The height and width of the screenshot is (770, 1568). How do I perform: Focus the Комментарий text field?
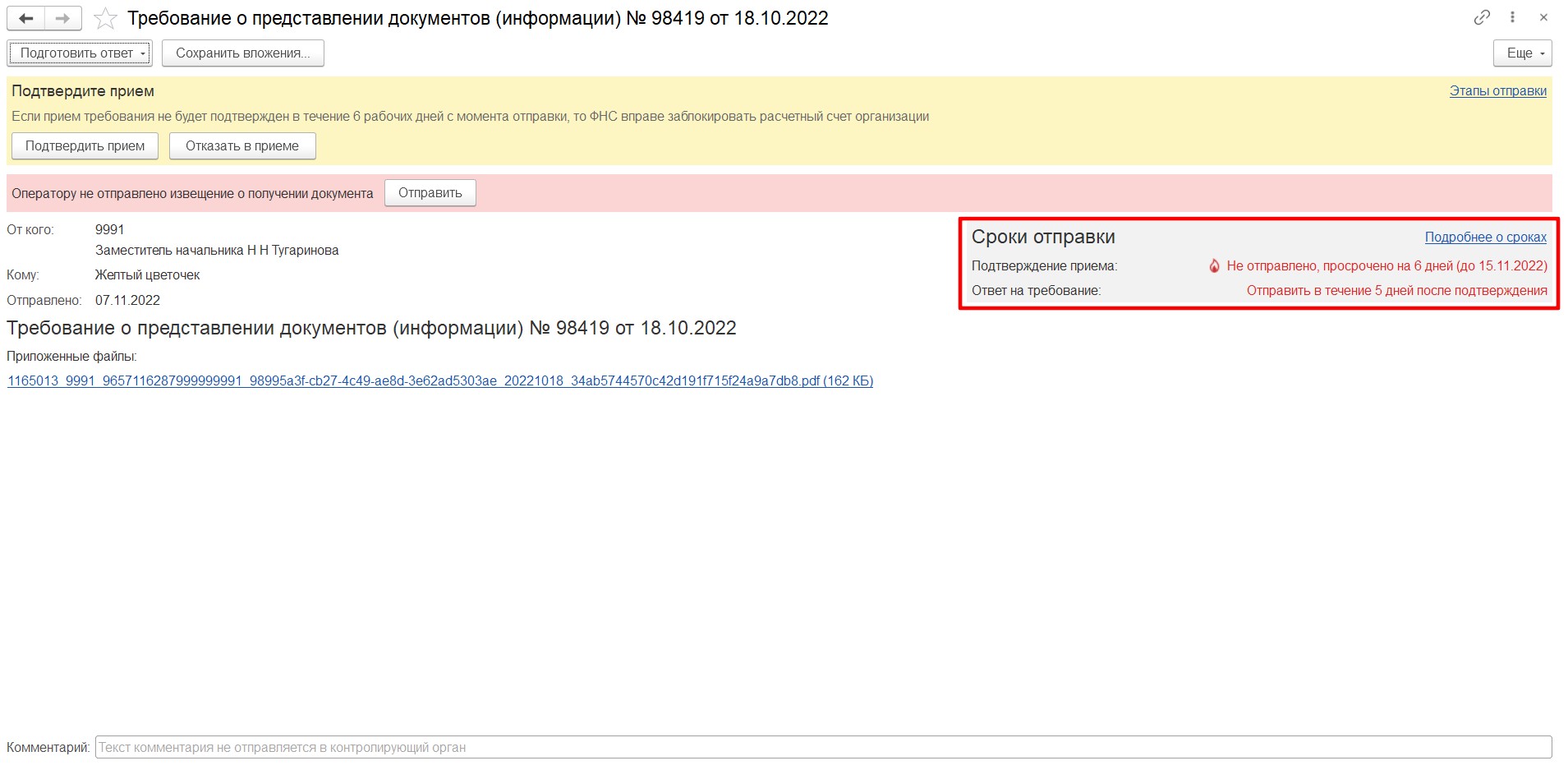click(x=823, y=748)
